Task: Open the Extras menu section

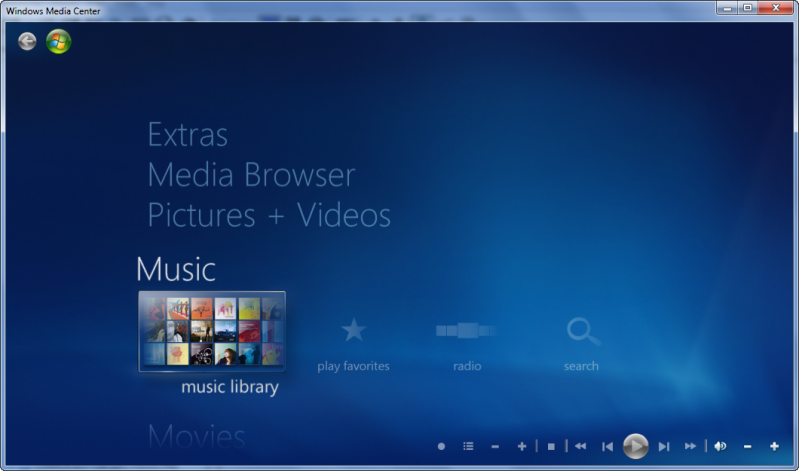Action: pos(188,135)
